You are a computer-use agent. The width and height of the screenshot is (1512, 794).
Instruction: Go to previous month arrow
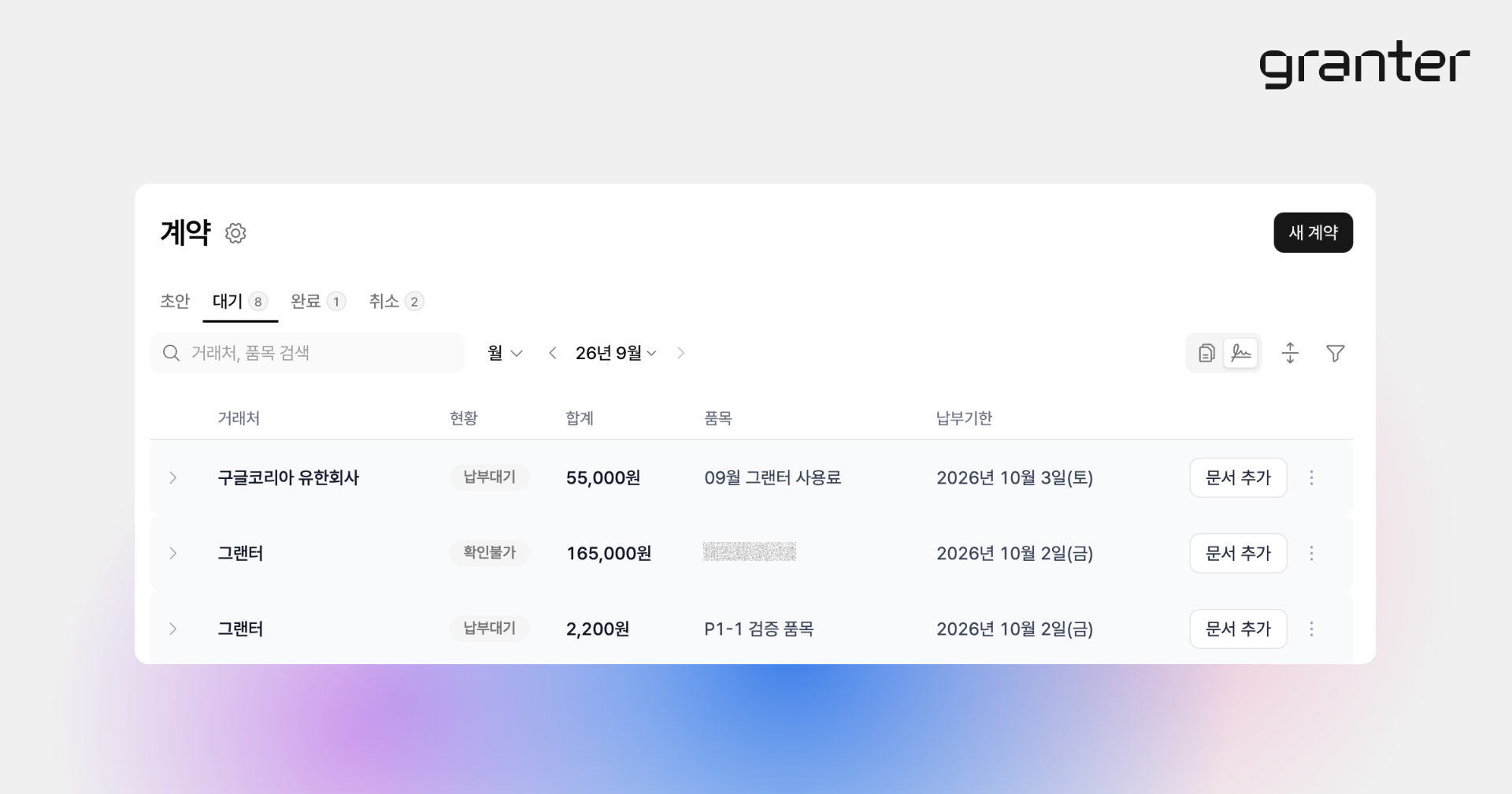click(553, 353)
